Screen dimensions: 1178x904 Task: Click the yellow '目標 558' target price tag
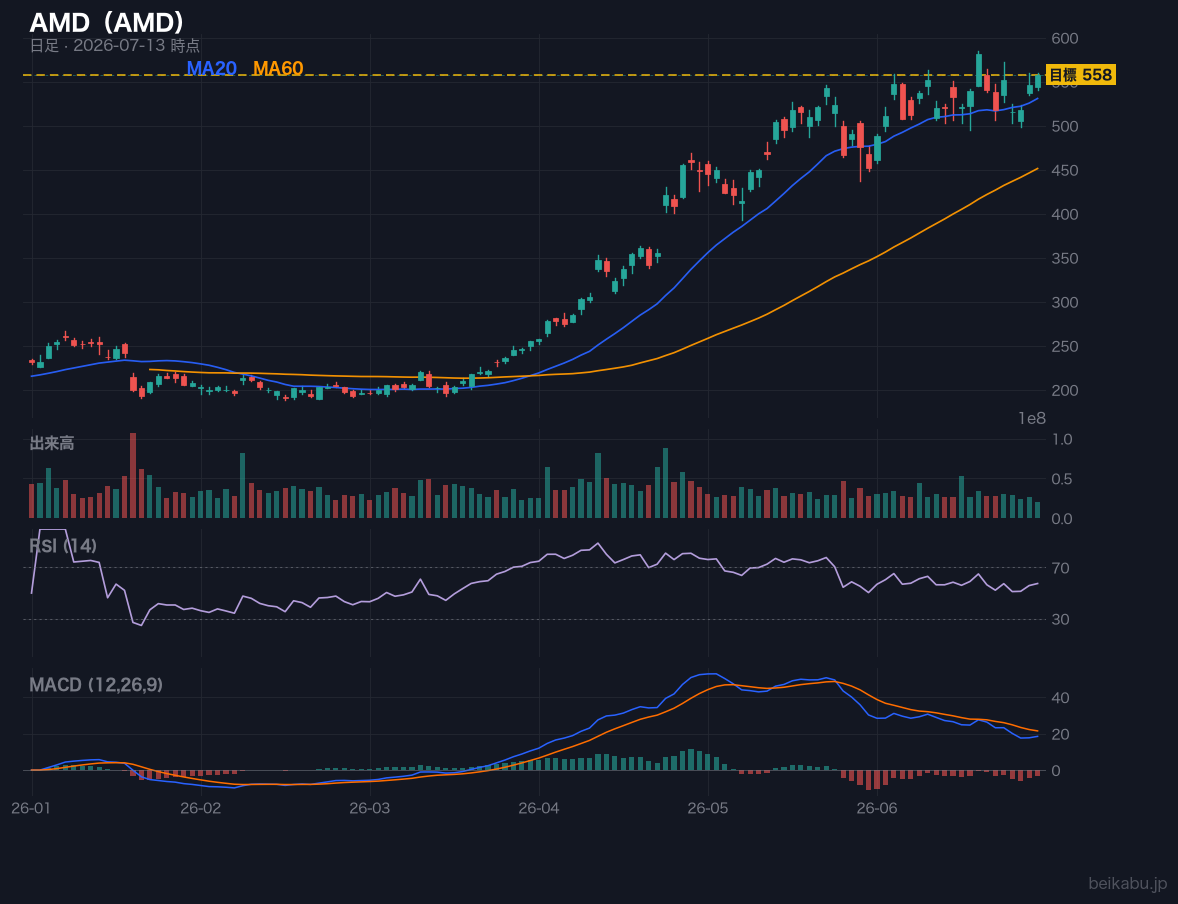[1080, 74]
